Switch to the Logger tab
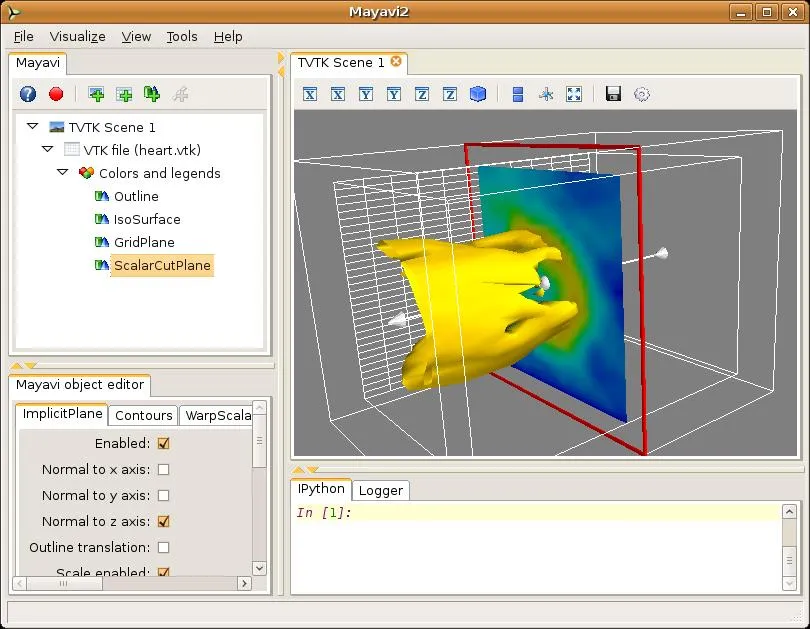810x629 pixels. tap(381, 490)
